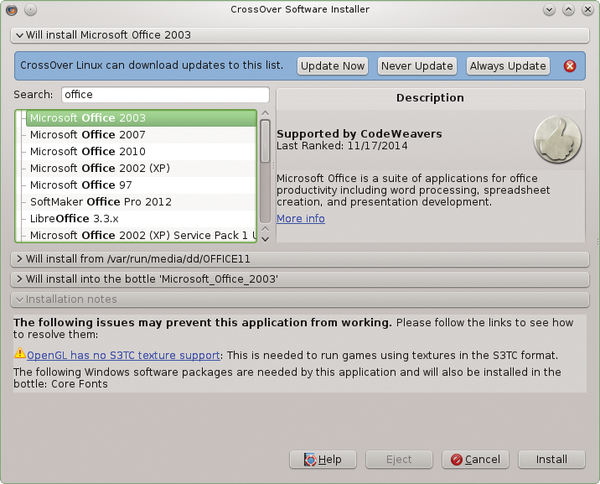Viewport: 600px width, 484px height.
Task: Click the CrossOver window menu icon
Action: coord(11,10)
